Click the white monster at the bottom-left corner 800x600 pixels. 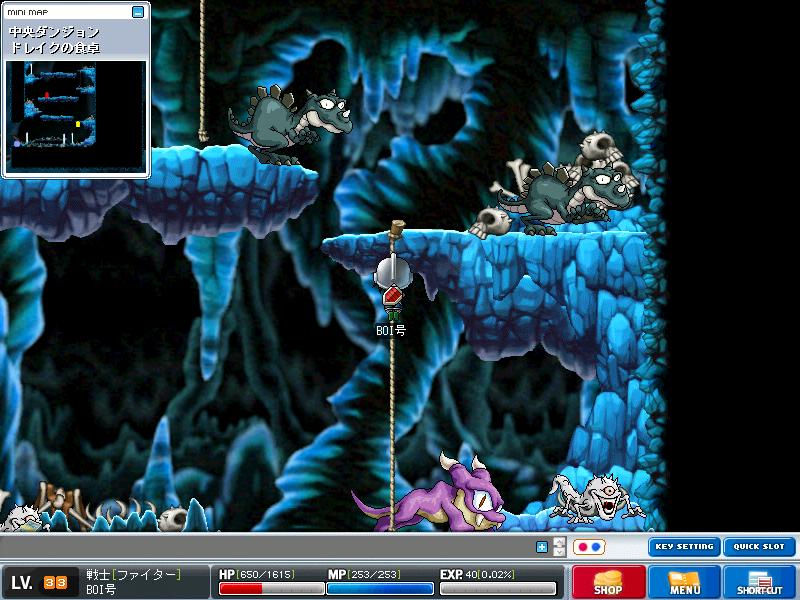point(23,517)
